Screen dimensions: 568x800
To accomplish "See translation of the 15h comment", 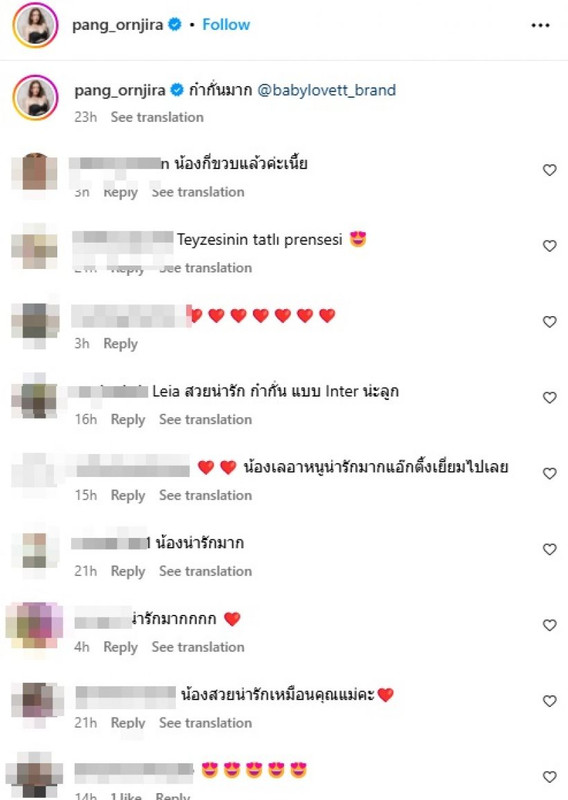I will point(205,495).
